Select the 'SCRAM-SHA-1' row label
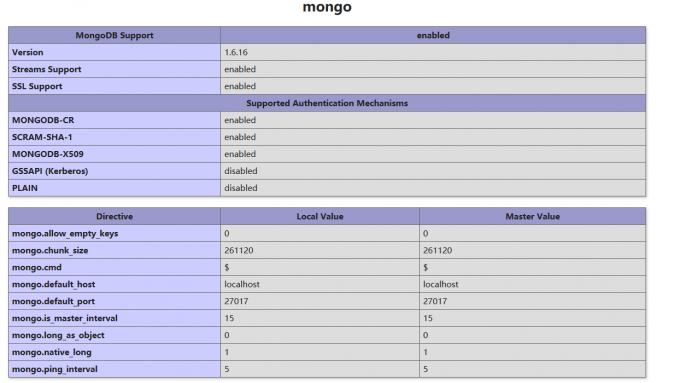Image resolution: width=680 pixels, height=383 pixels. (x=42, y=137)
